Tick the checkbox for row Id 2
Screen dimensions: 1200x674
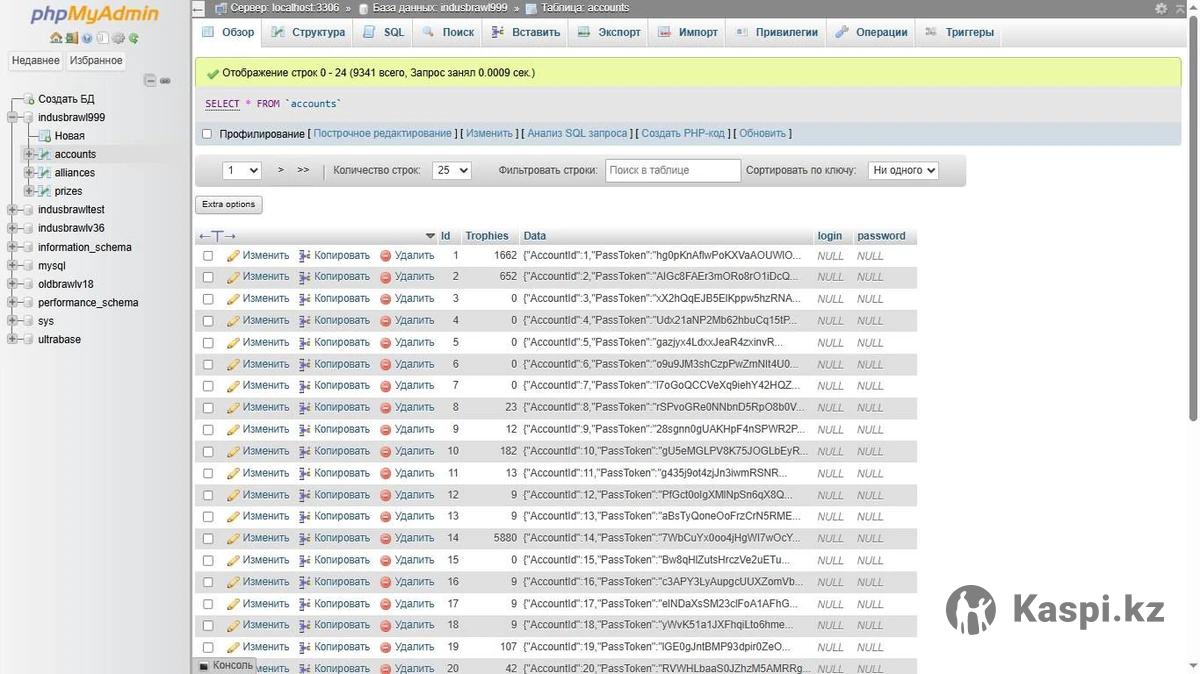click(208, 277)
